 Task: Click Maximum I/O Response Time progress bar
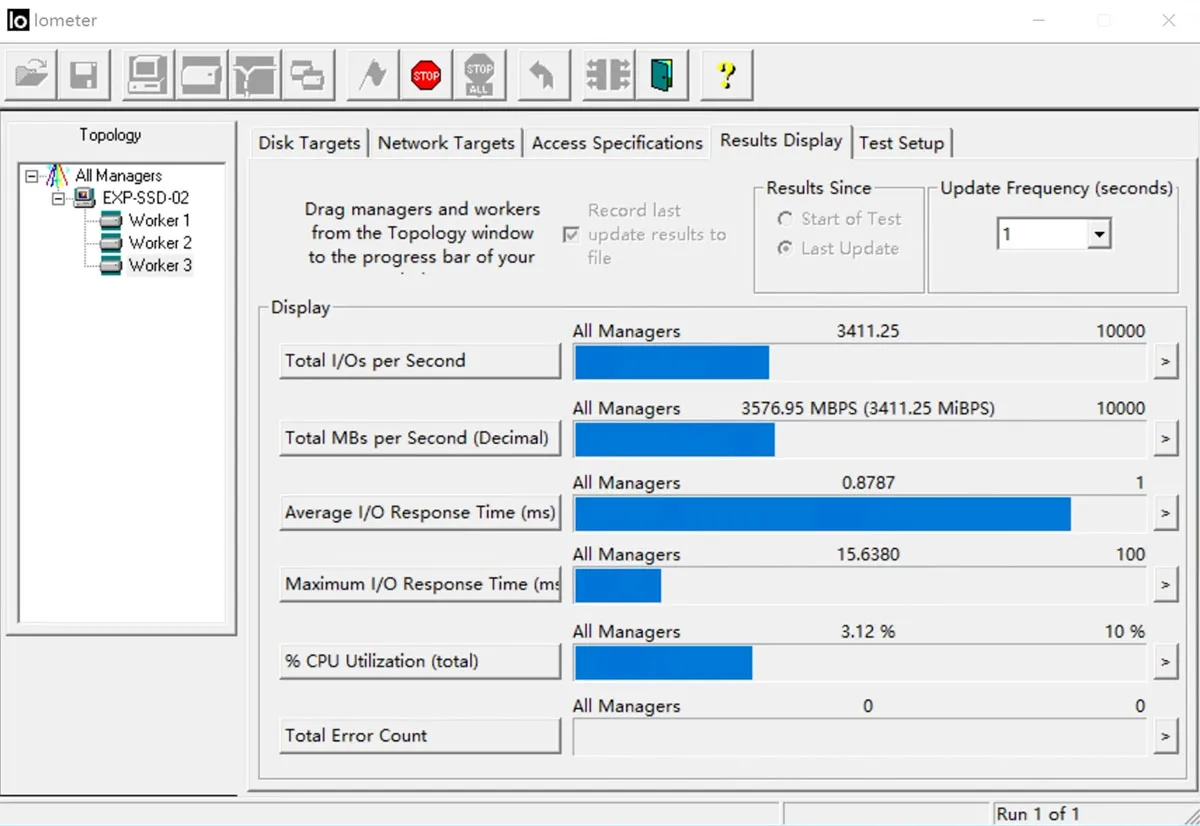pyautogui.click(x=860, y=585)
